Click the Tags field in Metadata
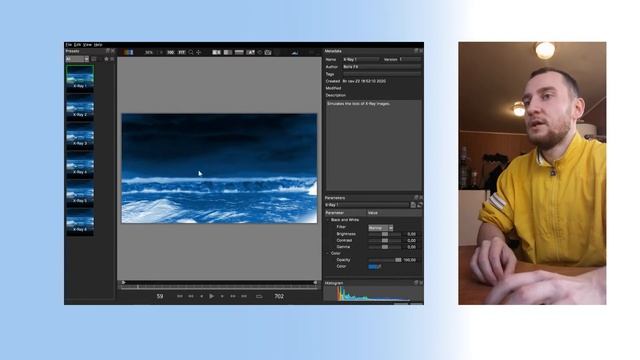The width and height of the screenshot is (640, 360). (x=382, y=74)
